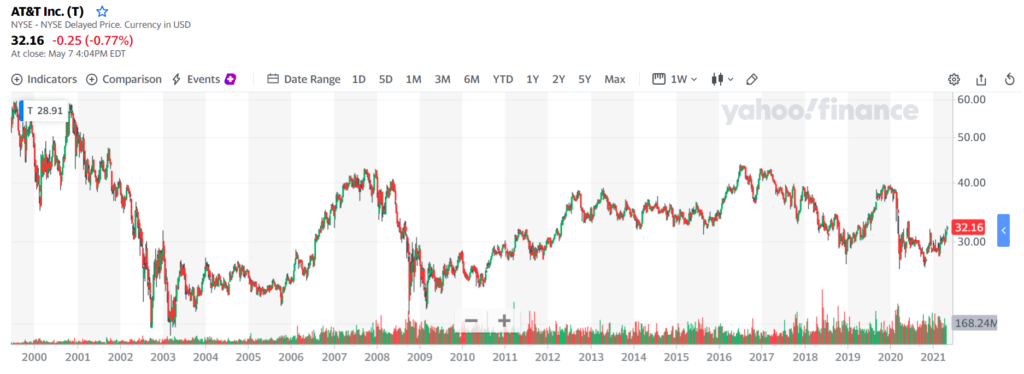Click the 2020 year axis label
This screenshot has height=374, width=1024.
(x=890, y=357)
